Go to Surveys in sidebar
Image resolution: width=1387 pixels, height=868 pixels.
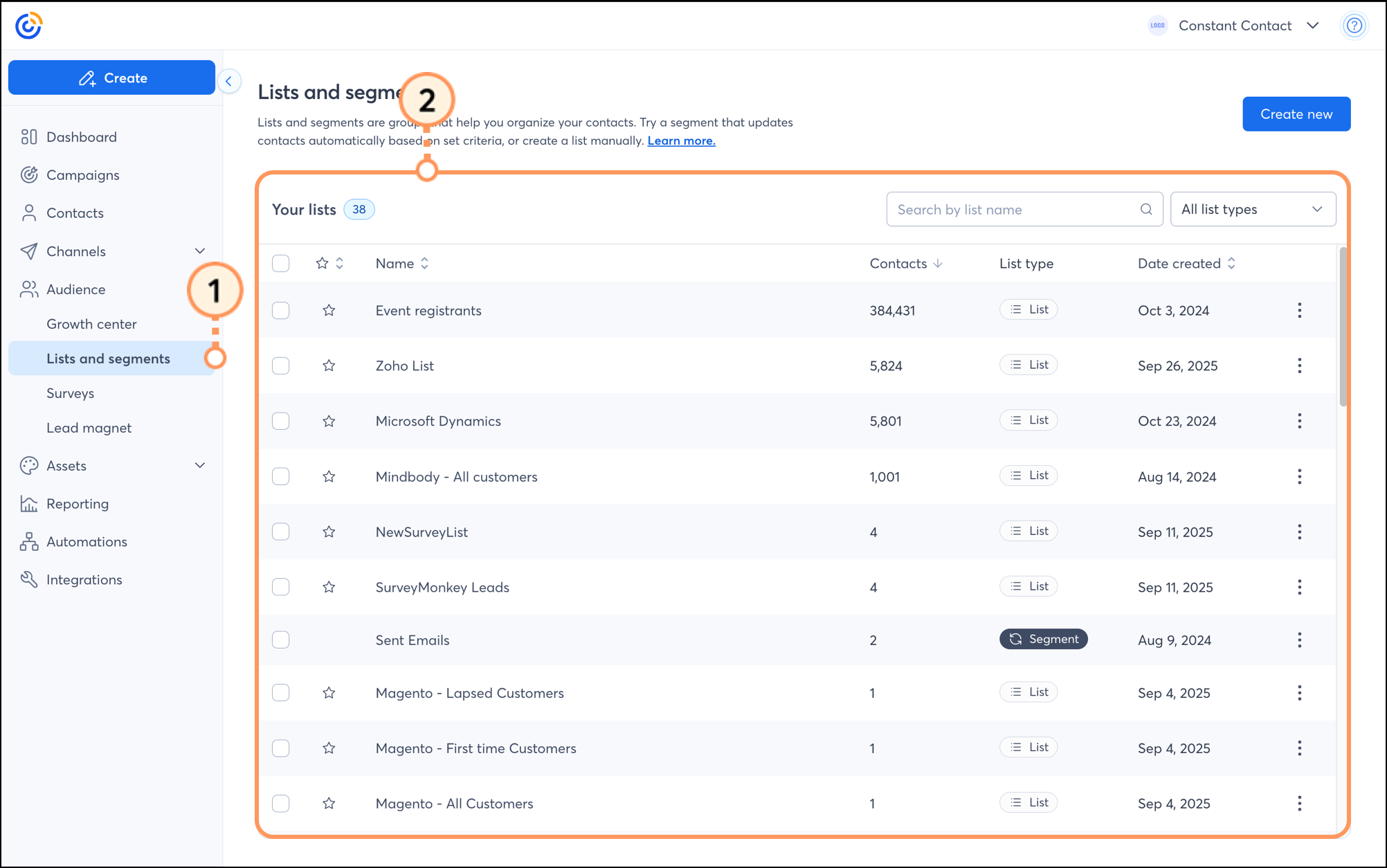click(x=70, y=393)
